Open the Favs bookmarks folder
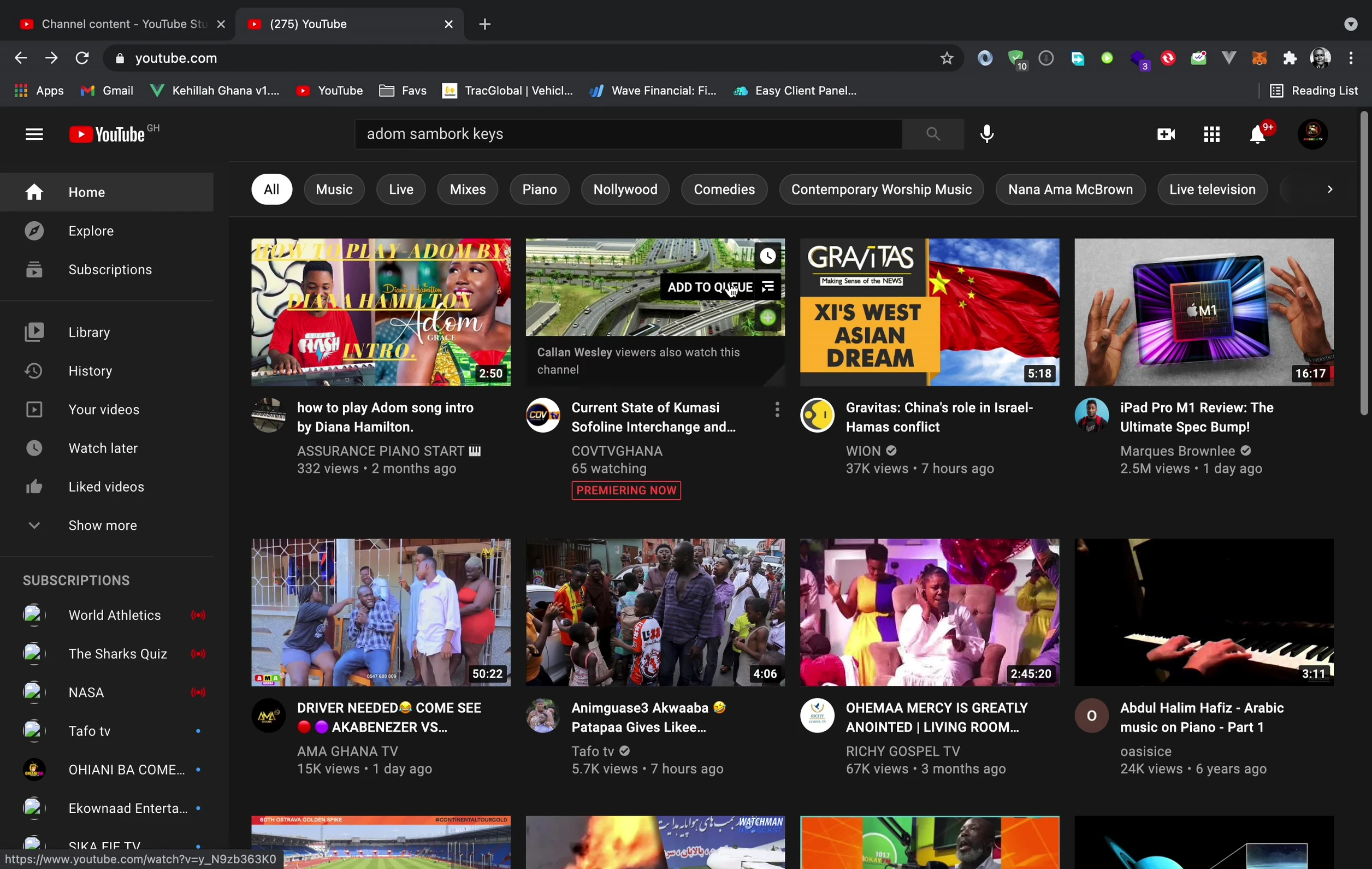This screenshot has width=1372, height=869. pyautogui.click(x=403, y=91)
